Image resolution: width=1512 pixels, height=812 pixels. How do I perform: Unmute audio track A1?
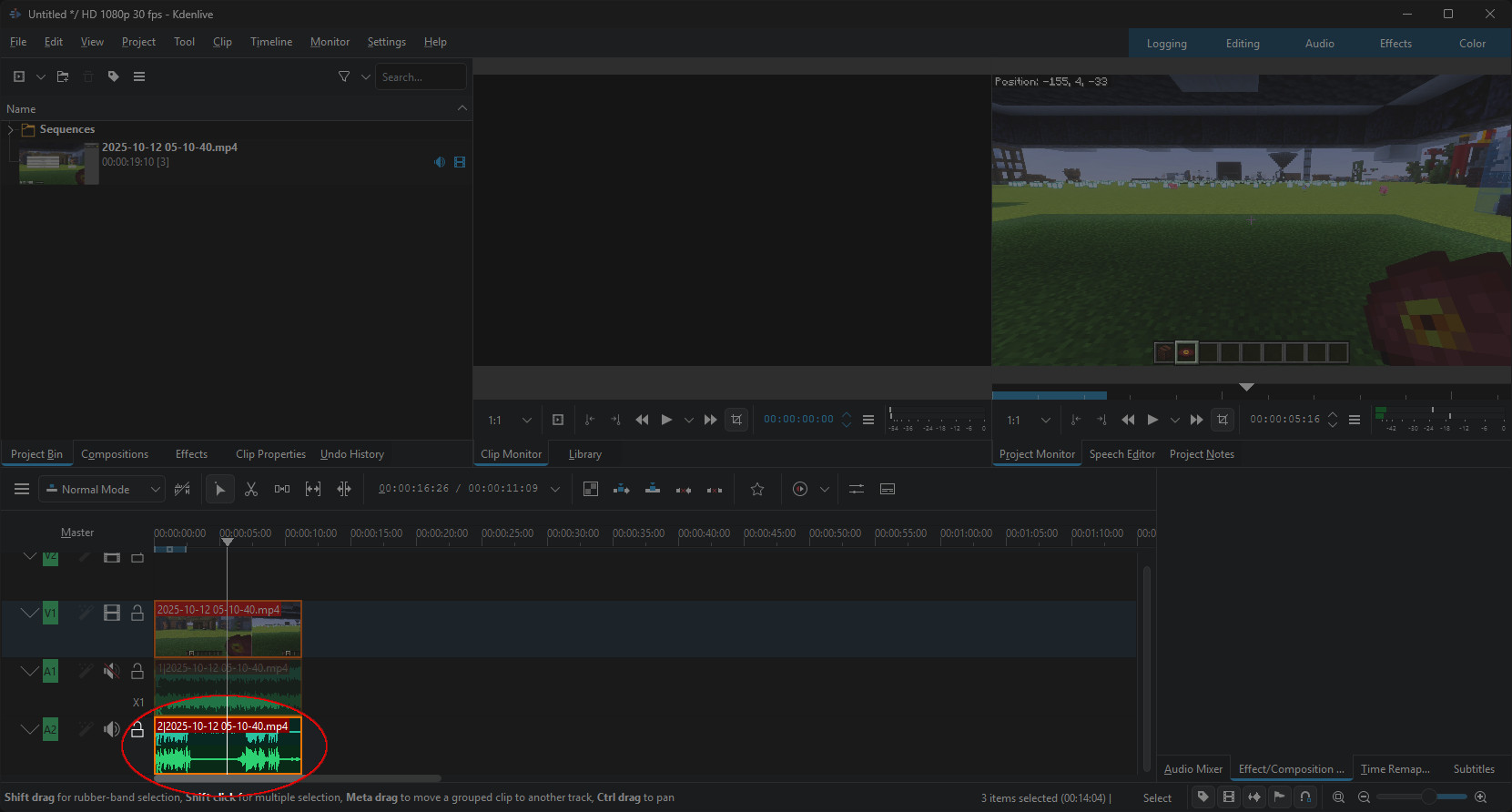(111, 672)
